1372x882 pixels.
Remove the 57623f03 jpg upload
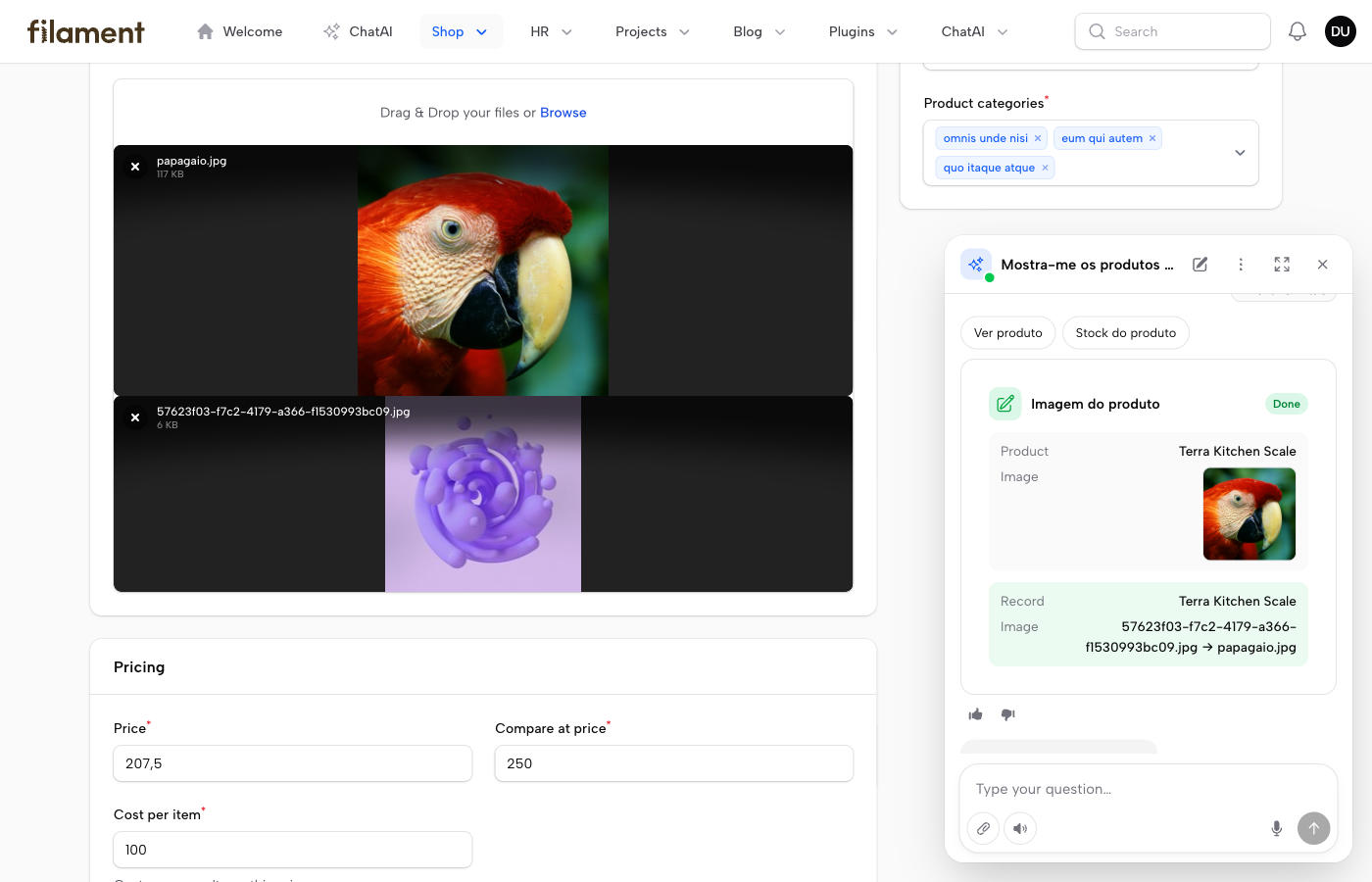coord(135,417)
